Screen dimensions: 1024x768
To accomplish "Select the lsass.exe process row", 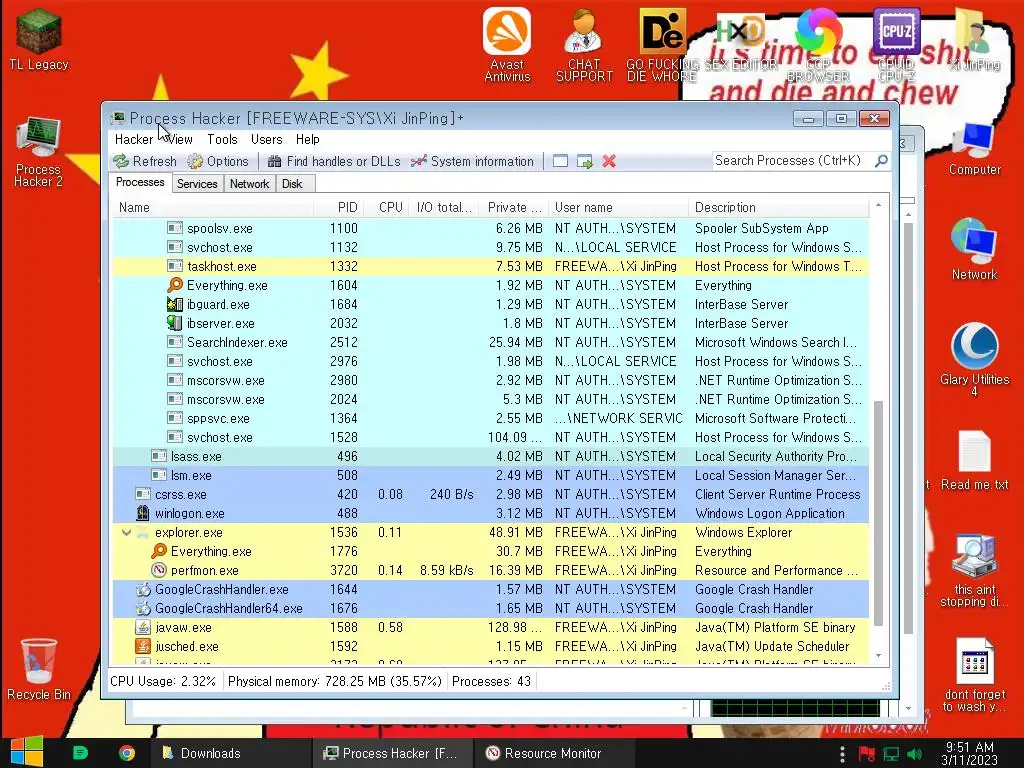I will pyautogui.click(x=491, y=456).
